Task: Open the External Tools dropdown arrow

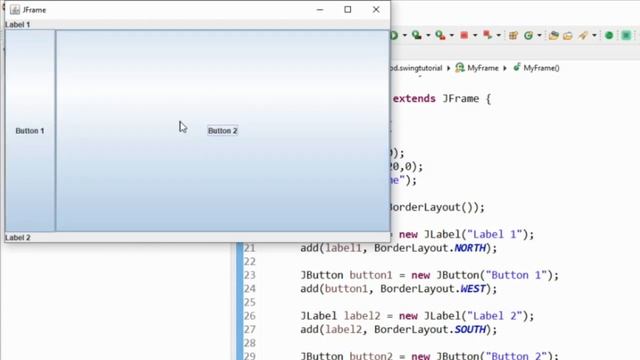Action: [x=452, y=36]
